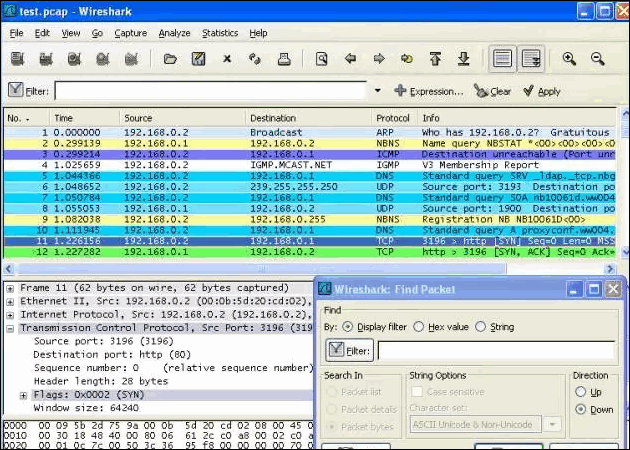Expand the Frame 11 tree node

tap(10, 288)
